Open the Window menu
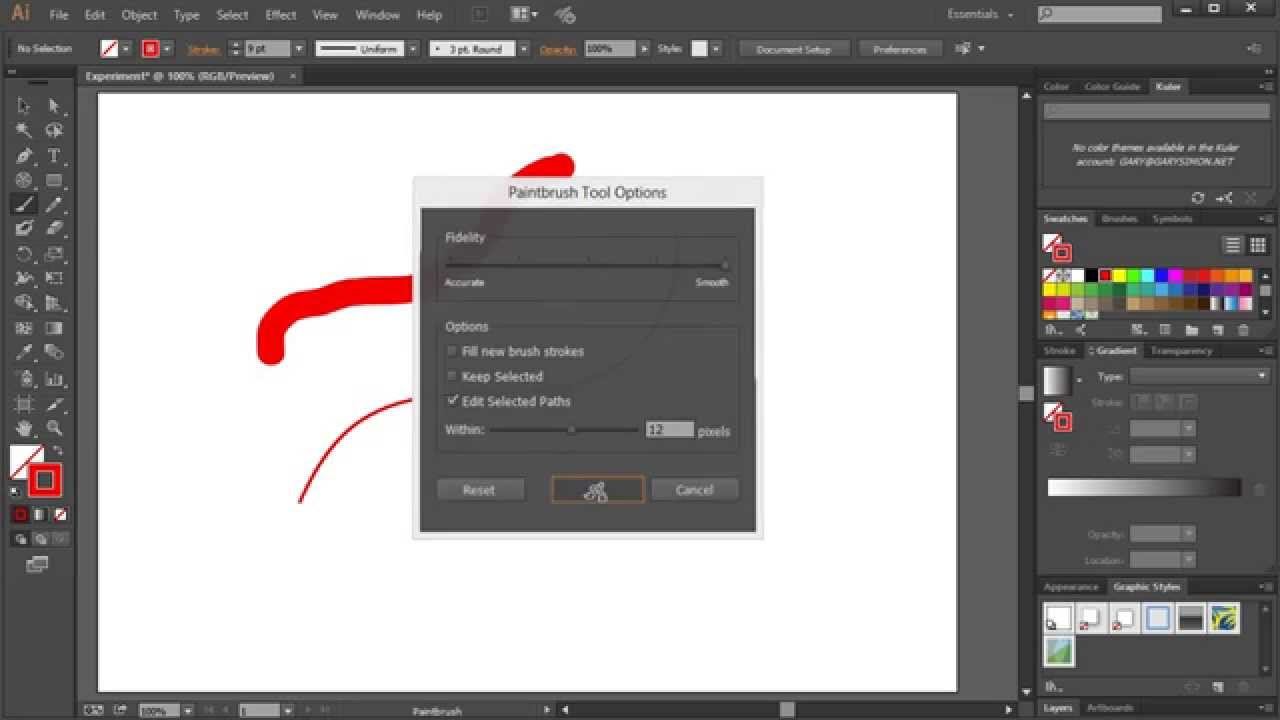The height and width of the screenshot is (720, 1280). tap(377, 15)
